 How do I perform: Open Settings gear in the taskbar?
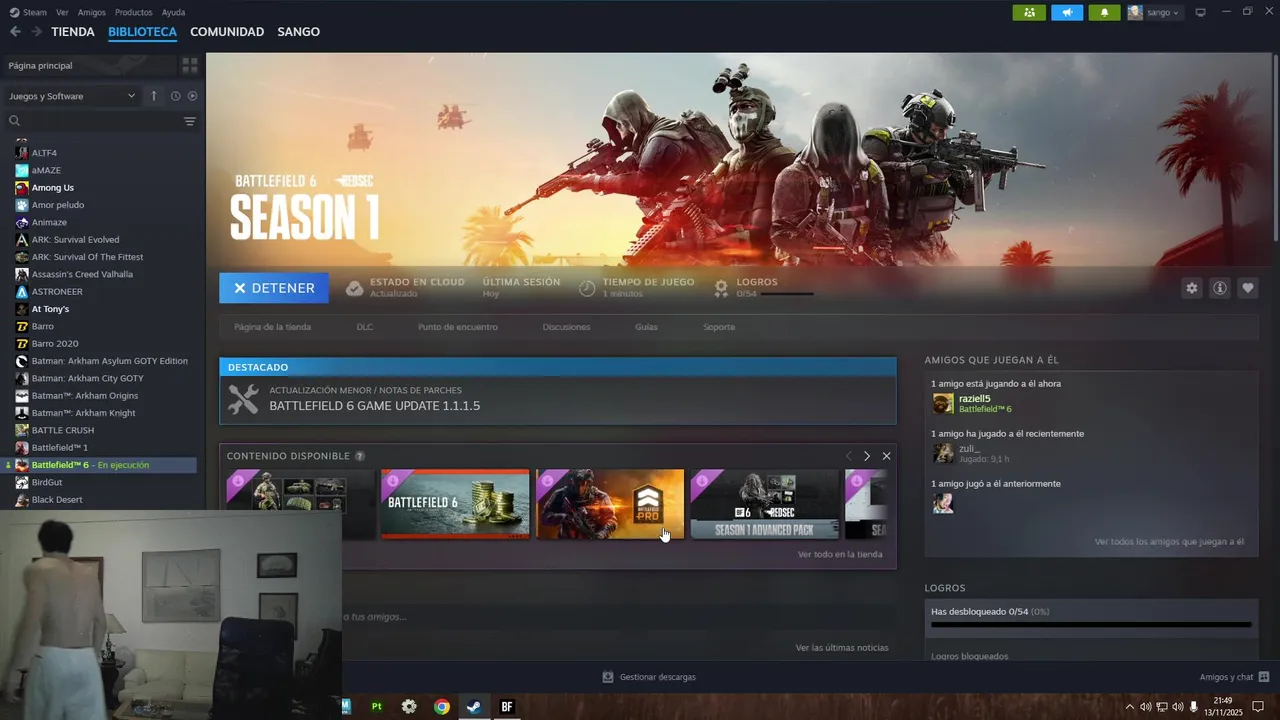(409, 706)
